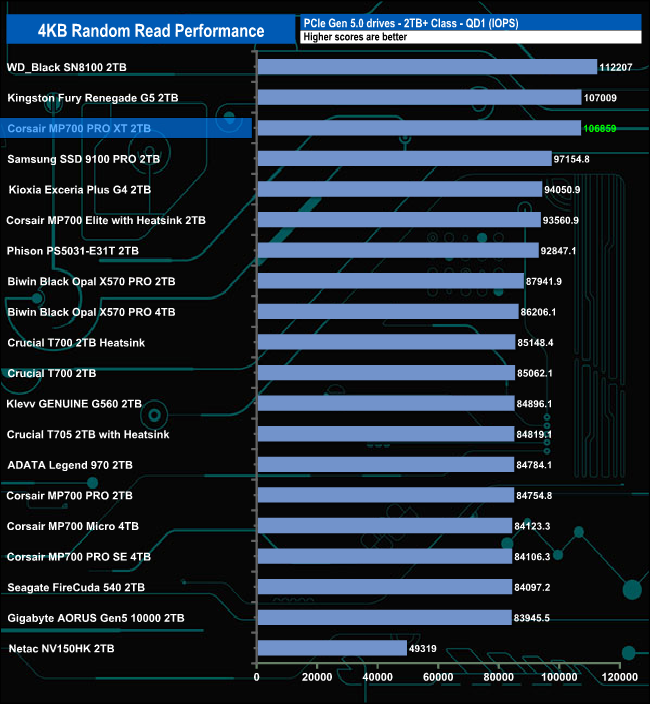The image size is (650, 704).
Task: Click the 84784.1 value
Action: click(x=534, y=465)
